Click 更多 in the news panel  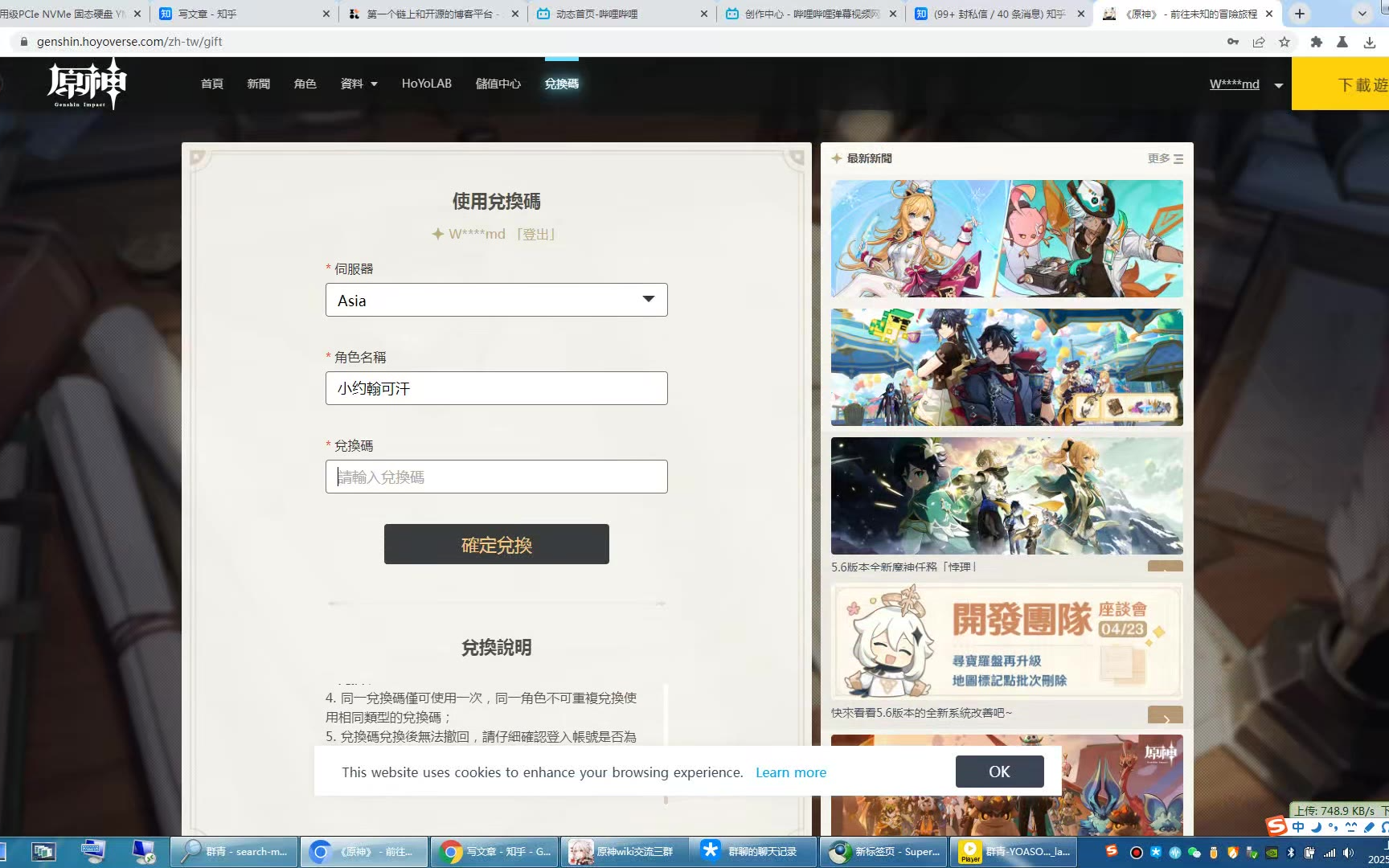coord(1158,158)
